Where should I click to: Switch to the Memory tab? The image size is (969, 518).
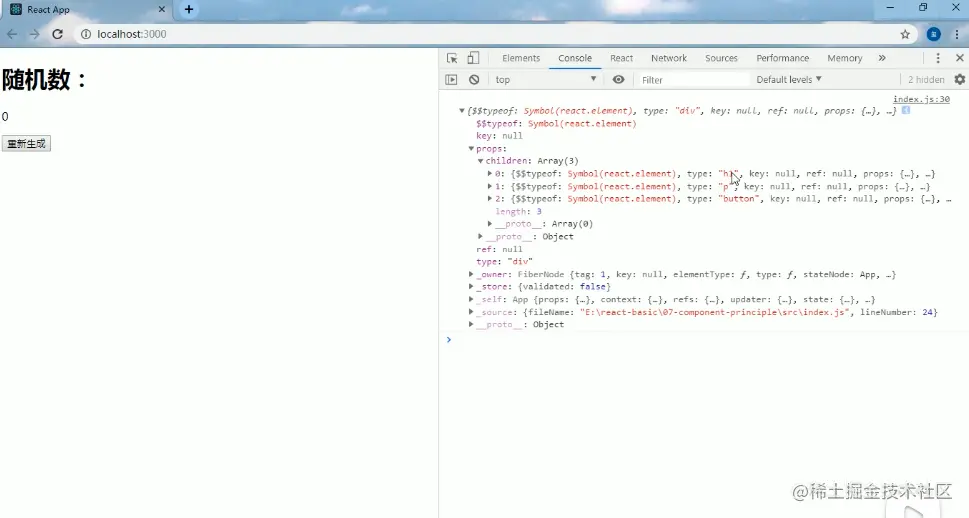coord(845,58)
